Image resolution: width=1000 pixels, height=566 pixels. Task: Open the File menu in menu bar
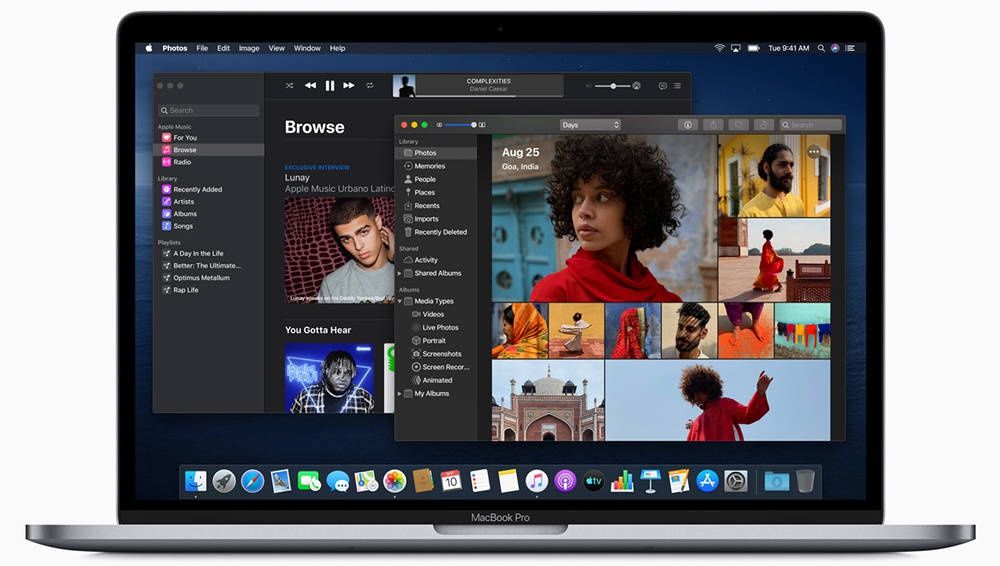pos(202,48)
